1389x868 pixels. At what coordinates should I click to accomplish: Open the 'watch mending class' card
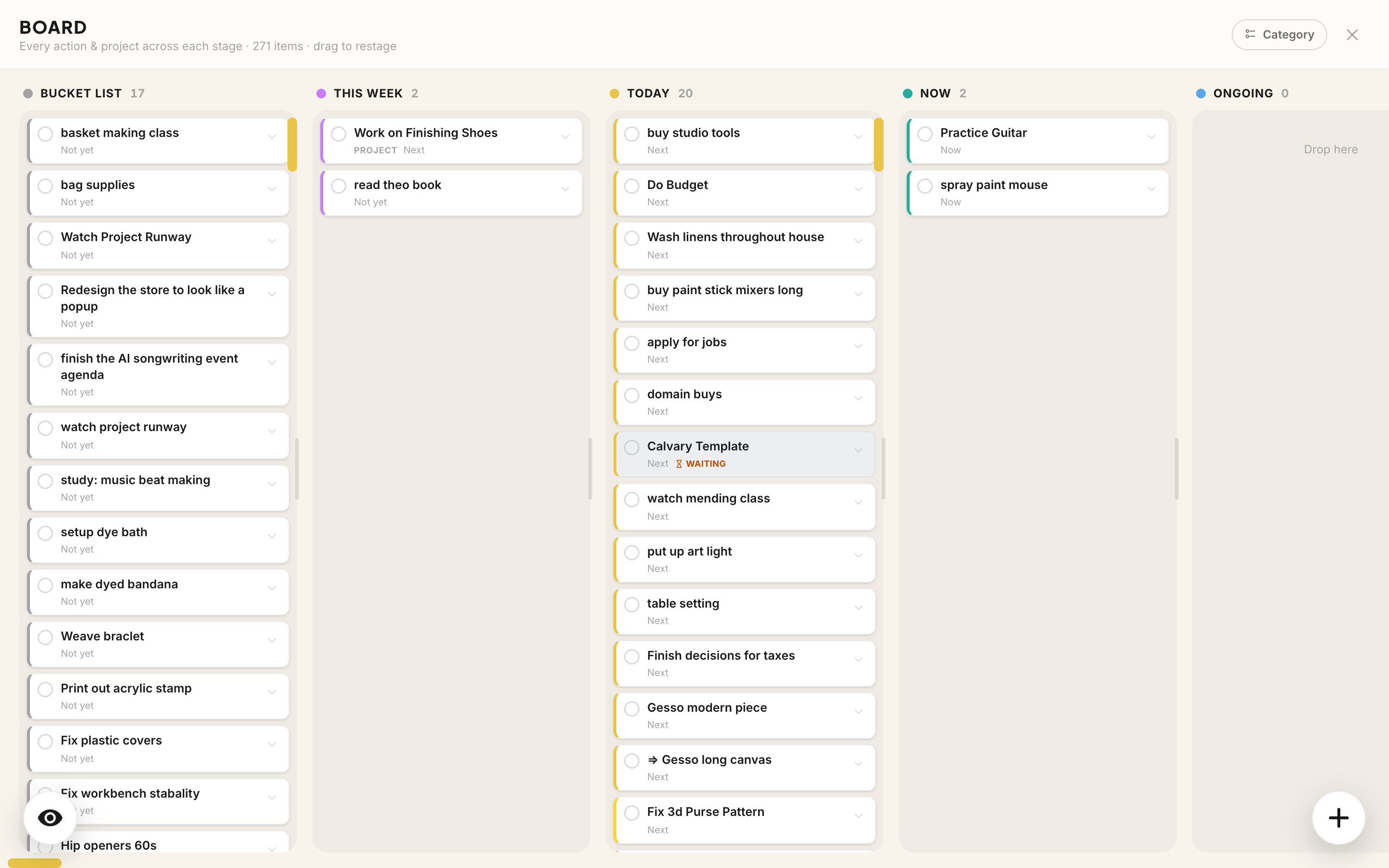pyautogui.click(x=745, y=507)
